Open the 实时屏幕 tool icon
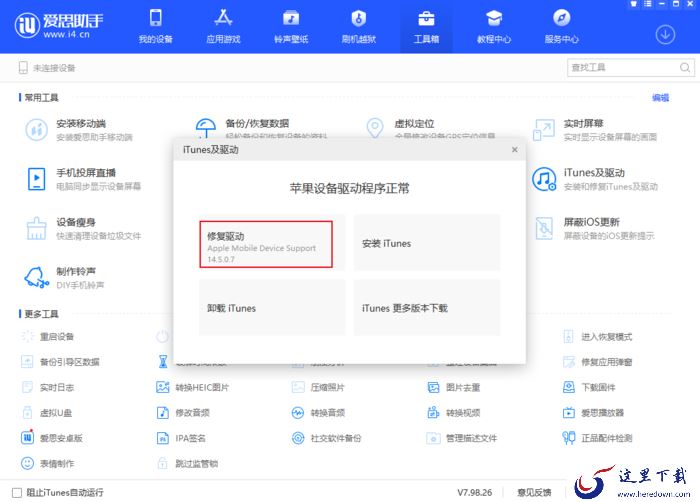 pos(544,130)
